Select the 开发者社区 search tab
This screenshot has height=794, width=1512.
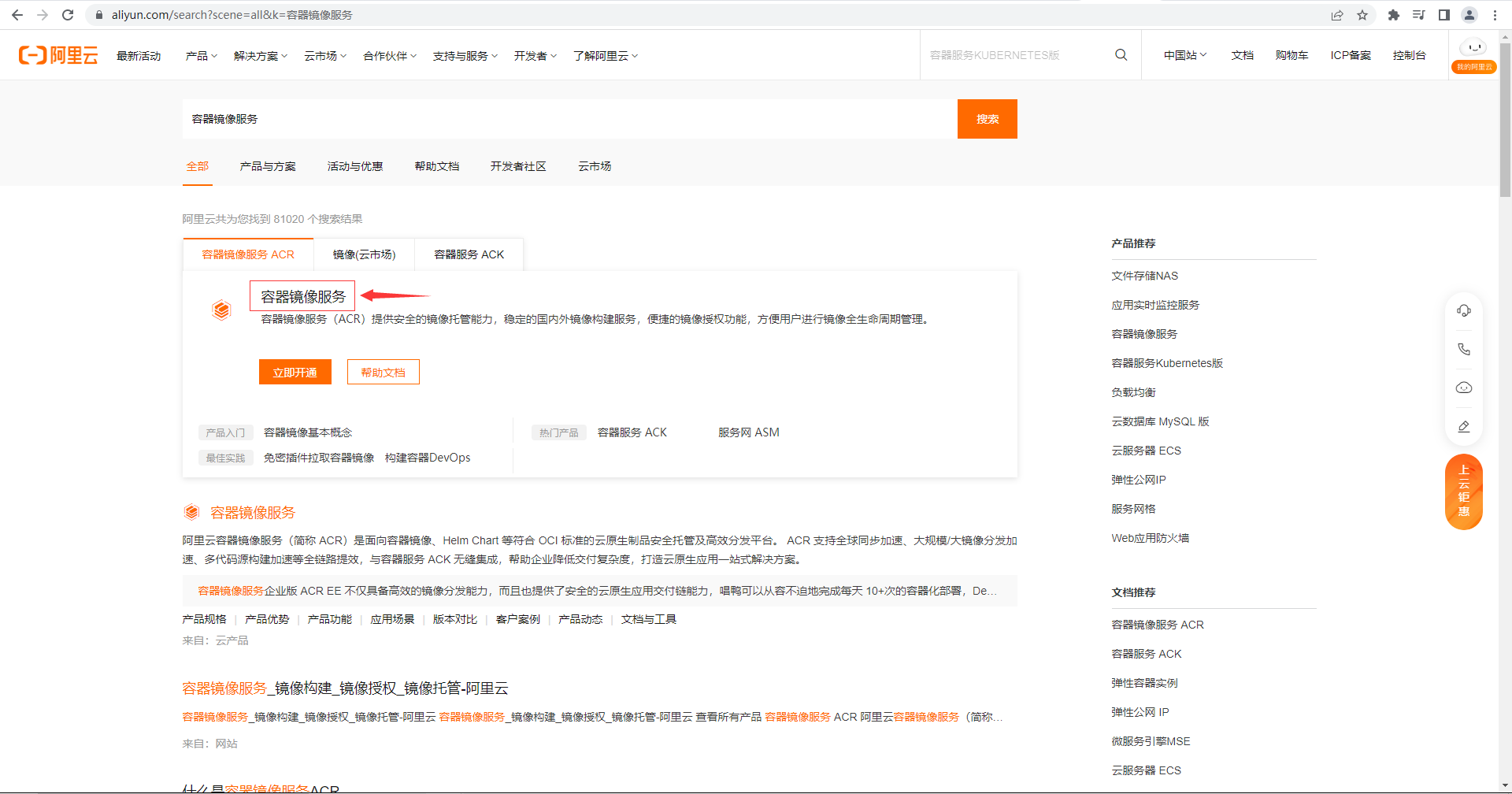[518, 166]
